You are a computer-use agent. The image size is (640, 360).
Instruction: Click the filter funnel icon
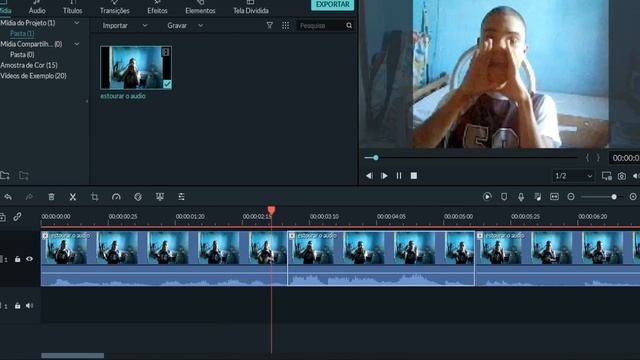[270, 25]
